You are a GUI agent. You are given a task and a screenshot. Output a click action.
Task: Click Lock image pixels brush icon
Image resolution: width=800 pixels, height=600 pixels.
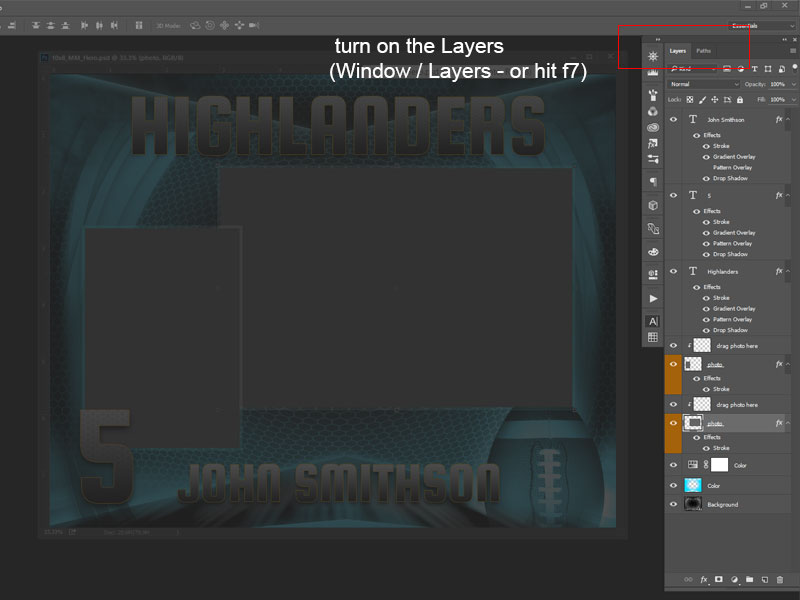point(703,99)
